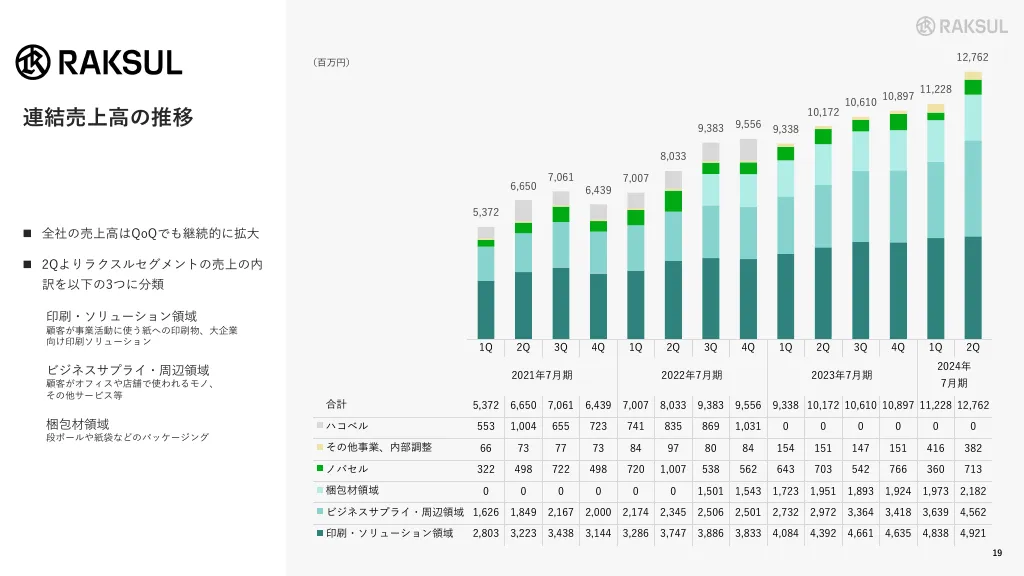Viewport: 1024px width, 576px height.
Task: Click the 2022年7月期 period label
Action: [x=692, y=375]
